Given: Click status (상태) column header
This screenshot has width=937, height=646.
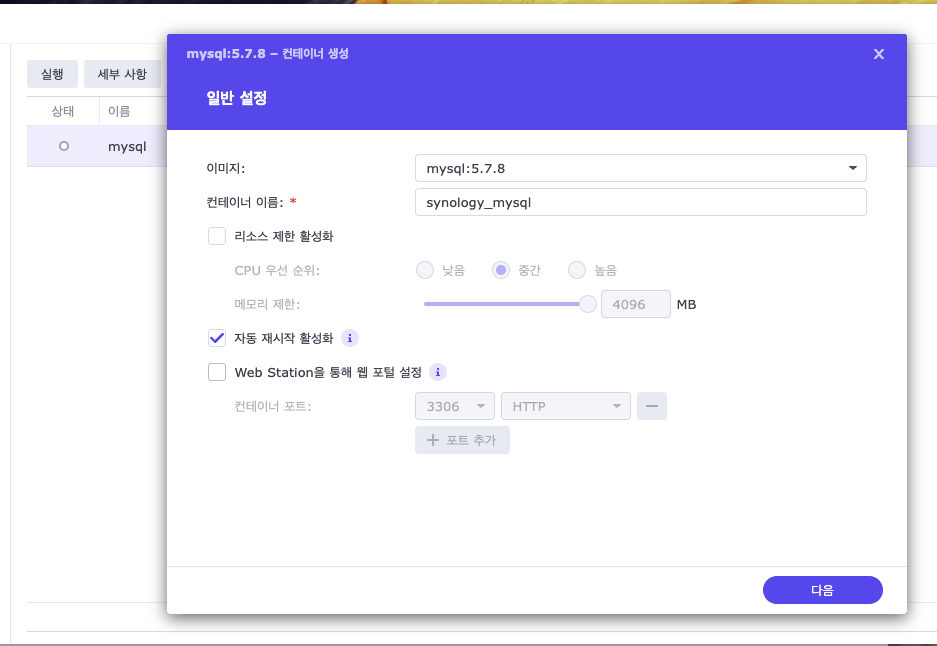Looking at the screenshot, I should click(x=63, y=111).
